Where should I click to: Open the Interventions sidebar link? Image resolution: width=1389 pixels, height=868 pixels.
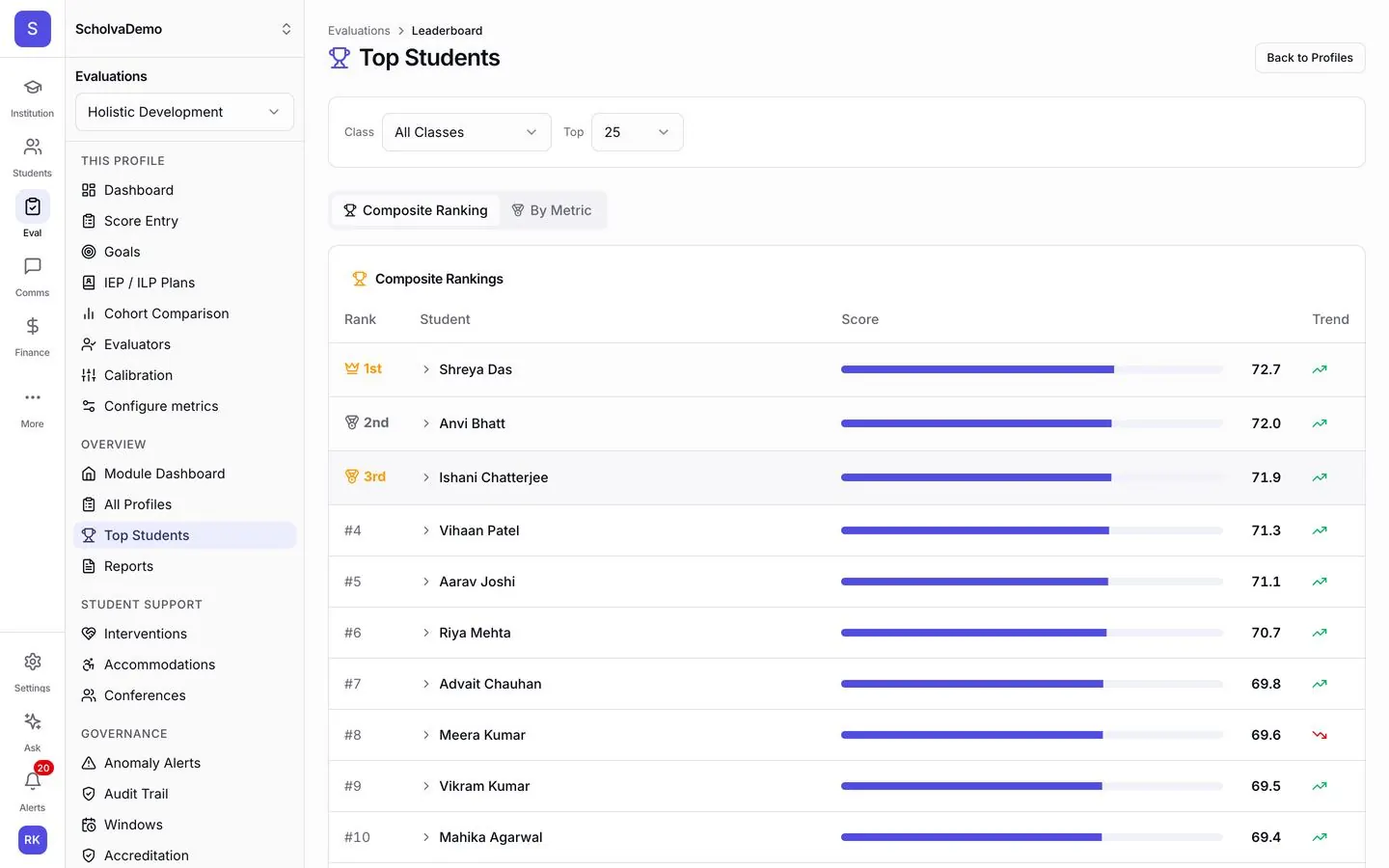pos(184,634)
